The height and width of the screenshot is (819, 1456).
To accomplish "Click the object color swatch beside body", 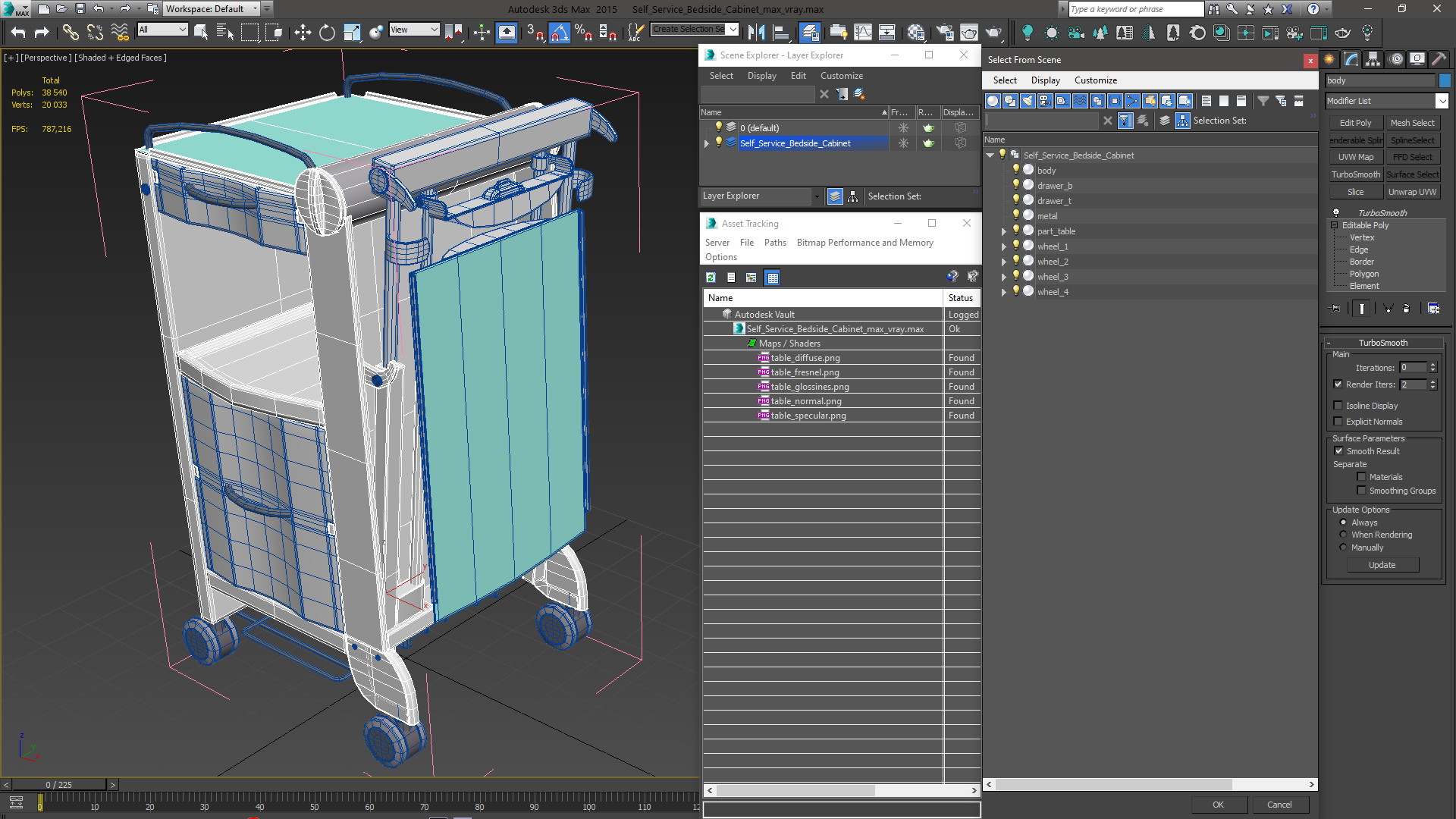I will click(1445, 80).
